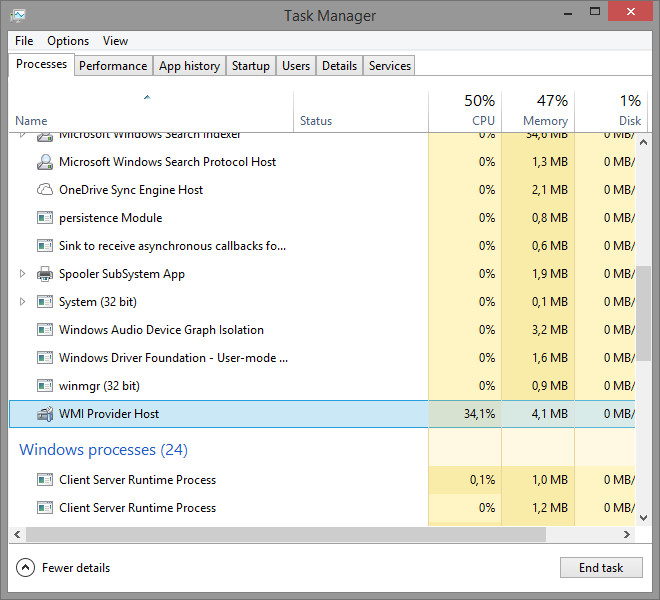Expand the Spooler SubSystem App group
The height and width of the screenshot is (600, 660).
(22, 274)
